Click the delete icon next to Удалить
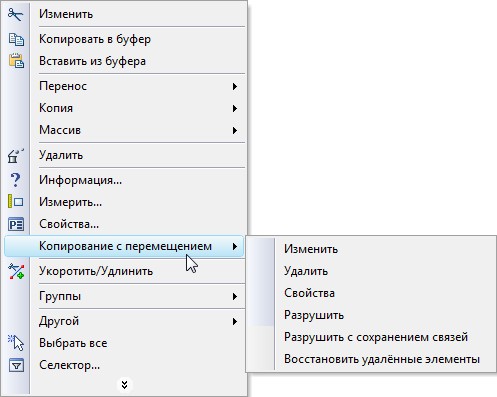 pyautogui.click(x=15, y=155)
